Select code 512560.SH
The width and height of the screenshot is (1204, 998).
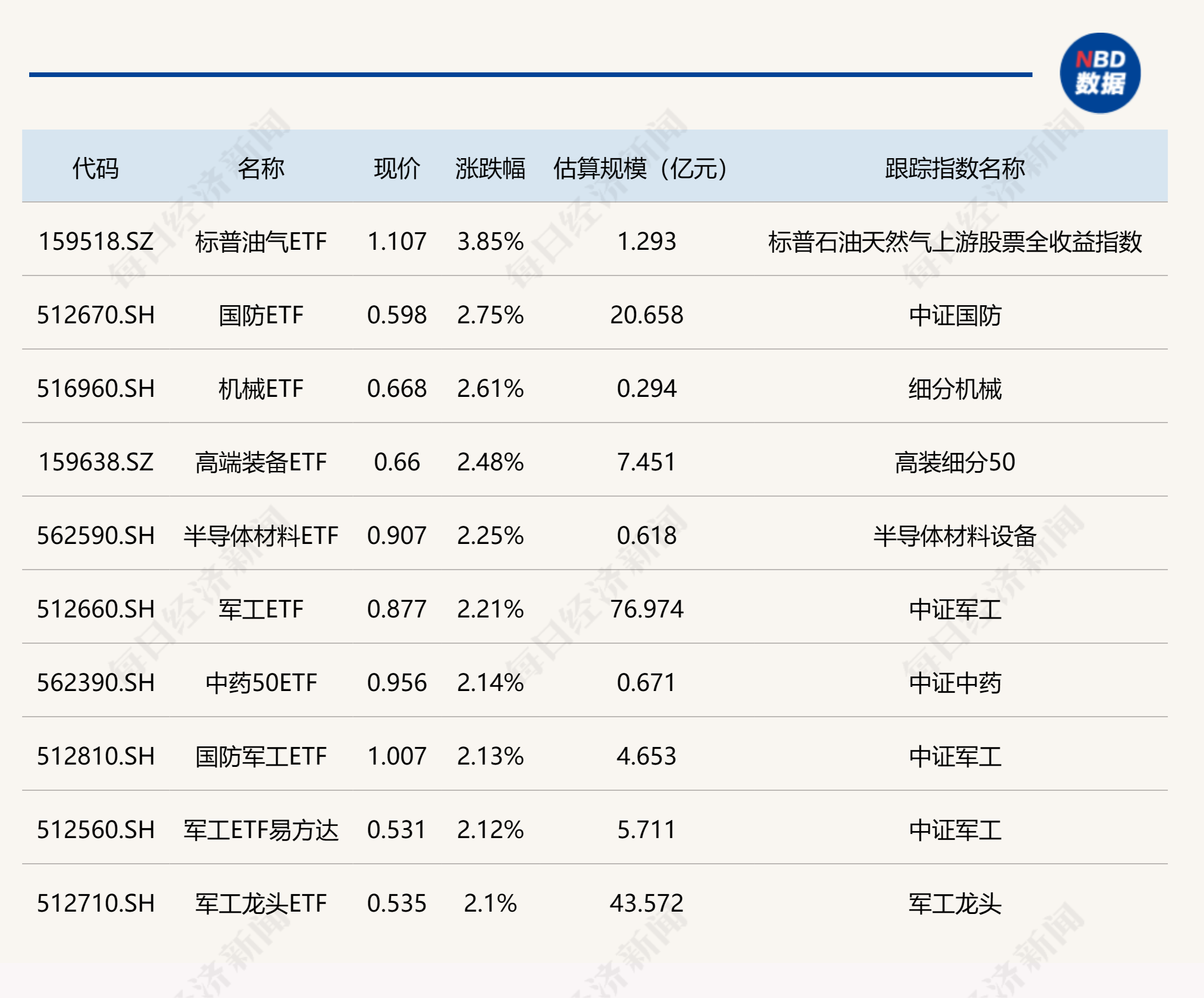coord(96,830)
